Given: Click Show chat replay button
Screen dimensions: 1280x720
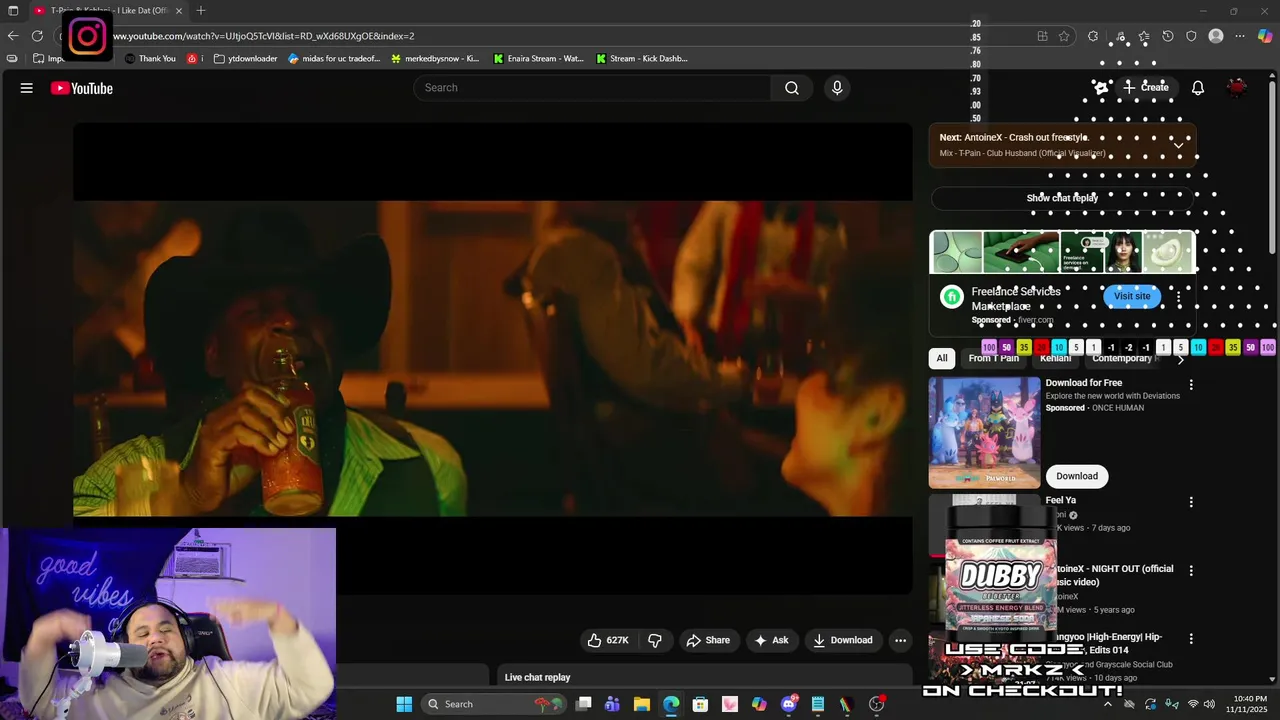Looking at the screenshot, I should [1062, 198].
